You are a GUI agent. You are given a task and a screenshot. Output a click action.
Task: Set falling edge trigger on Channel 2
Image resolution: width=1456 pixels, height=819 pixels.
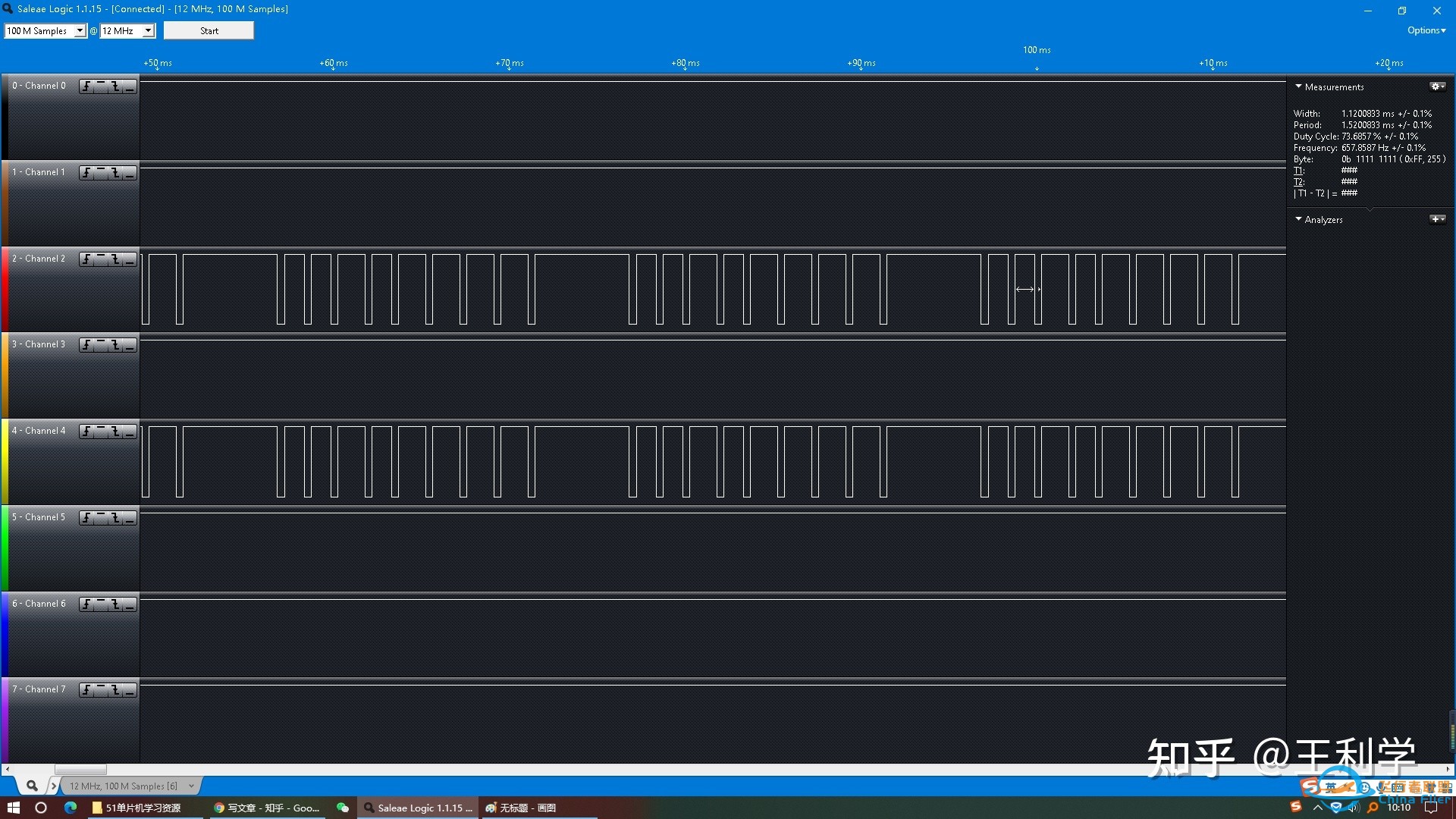pos(115,259)
